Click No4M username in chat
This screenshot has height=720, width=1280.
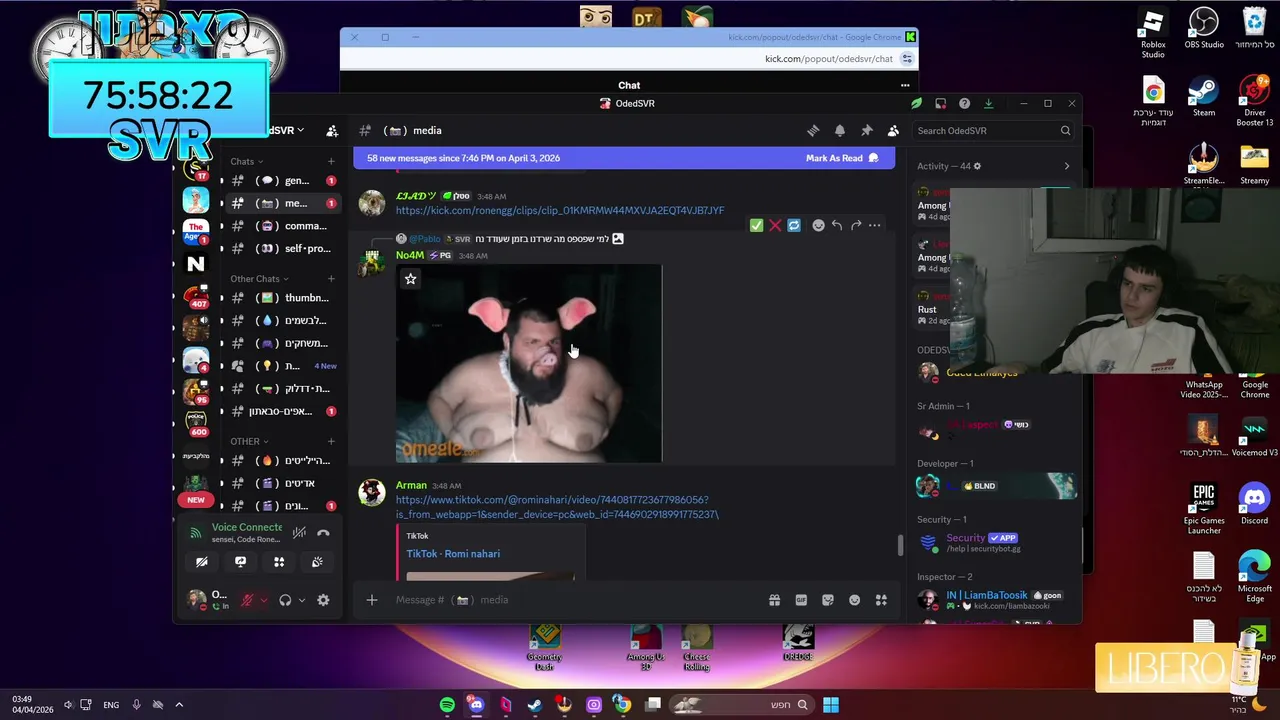[410, 256]
